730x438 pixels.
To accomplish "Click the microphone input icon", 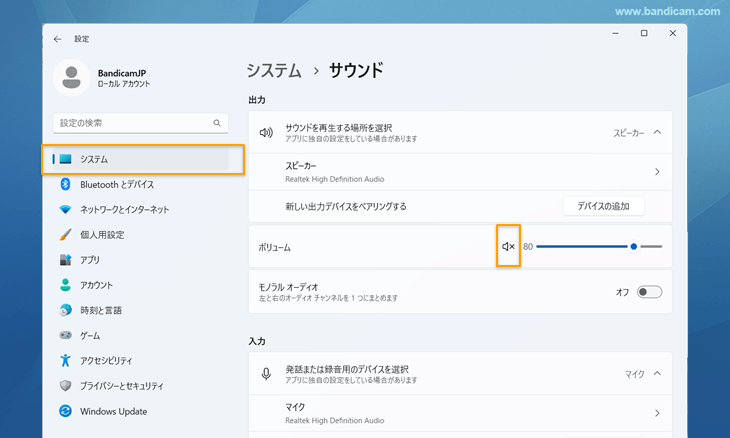I will tap(266, 374).
